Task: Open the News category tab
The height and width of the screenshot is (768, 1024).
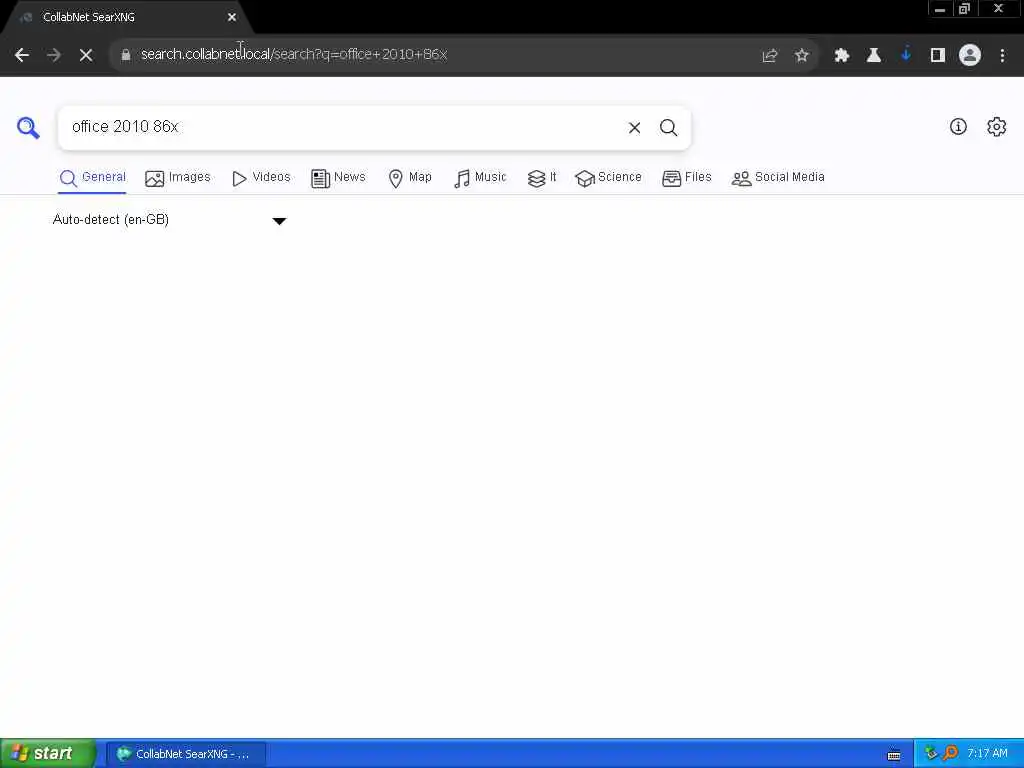Action: [x=338, y=178]
